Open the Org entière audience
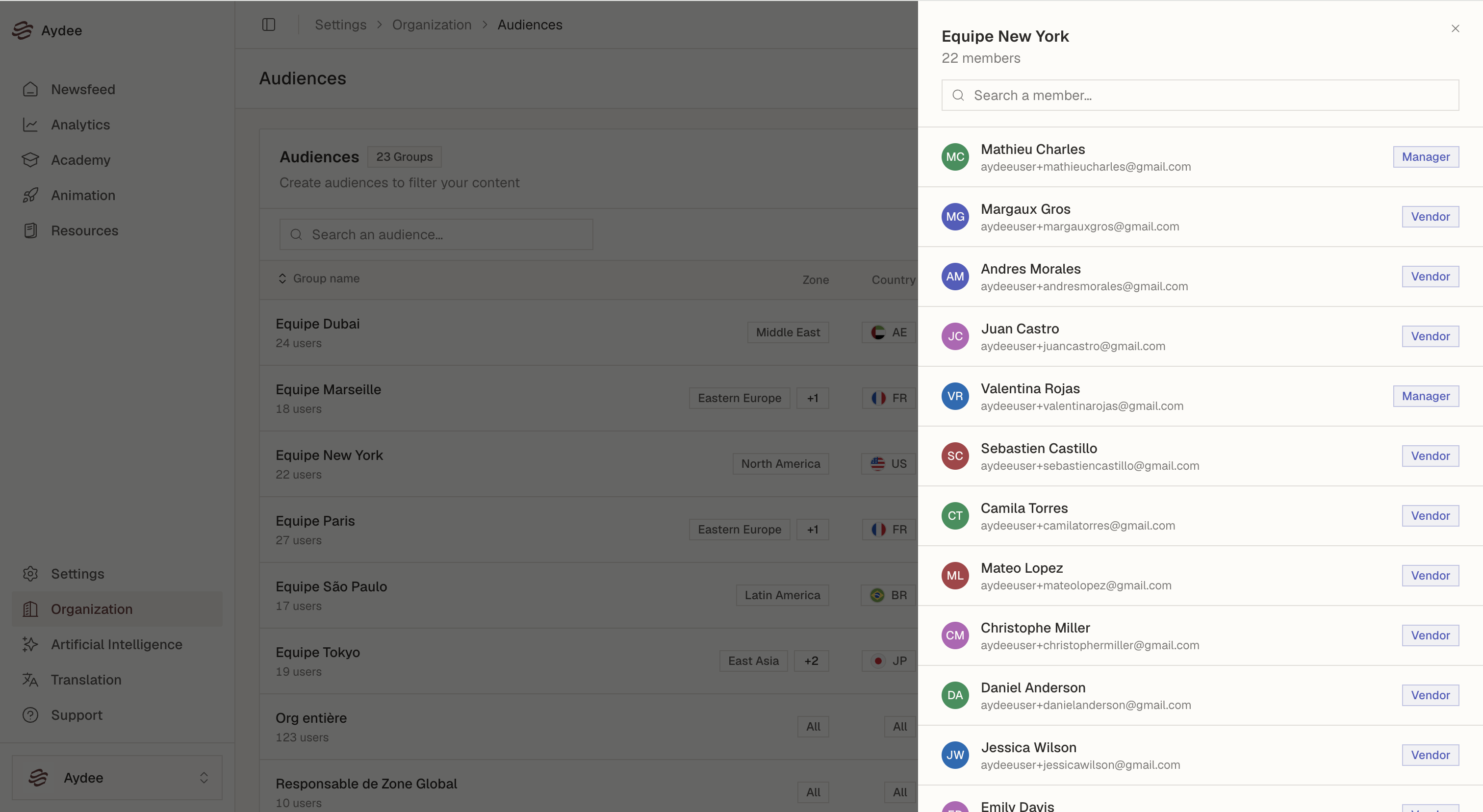1483x812 pixels. coord(588,726)
